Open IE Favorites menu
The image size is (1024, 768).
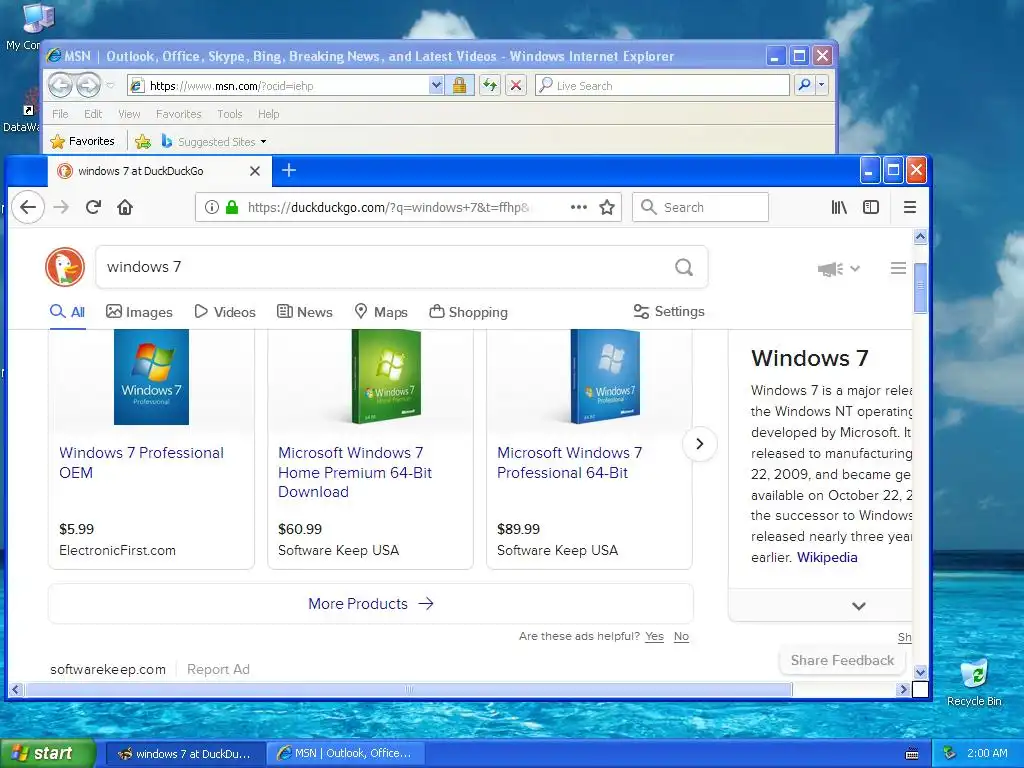point(178,114)
